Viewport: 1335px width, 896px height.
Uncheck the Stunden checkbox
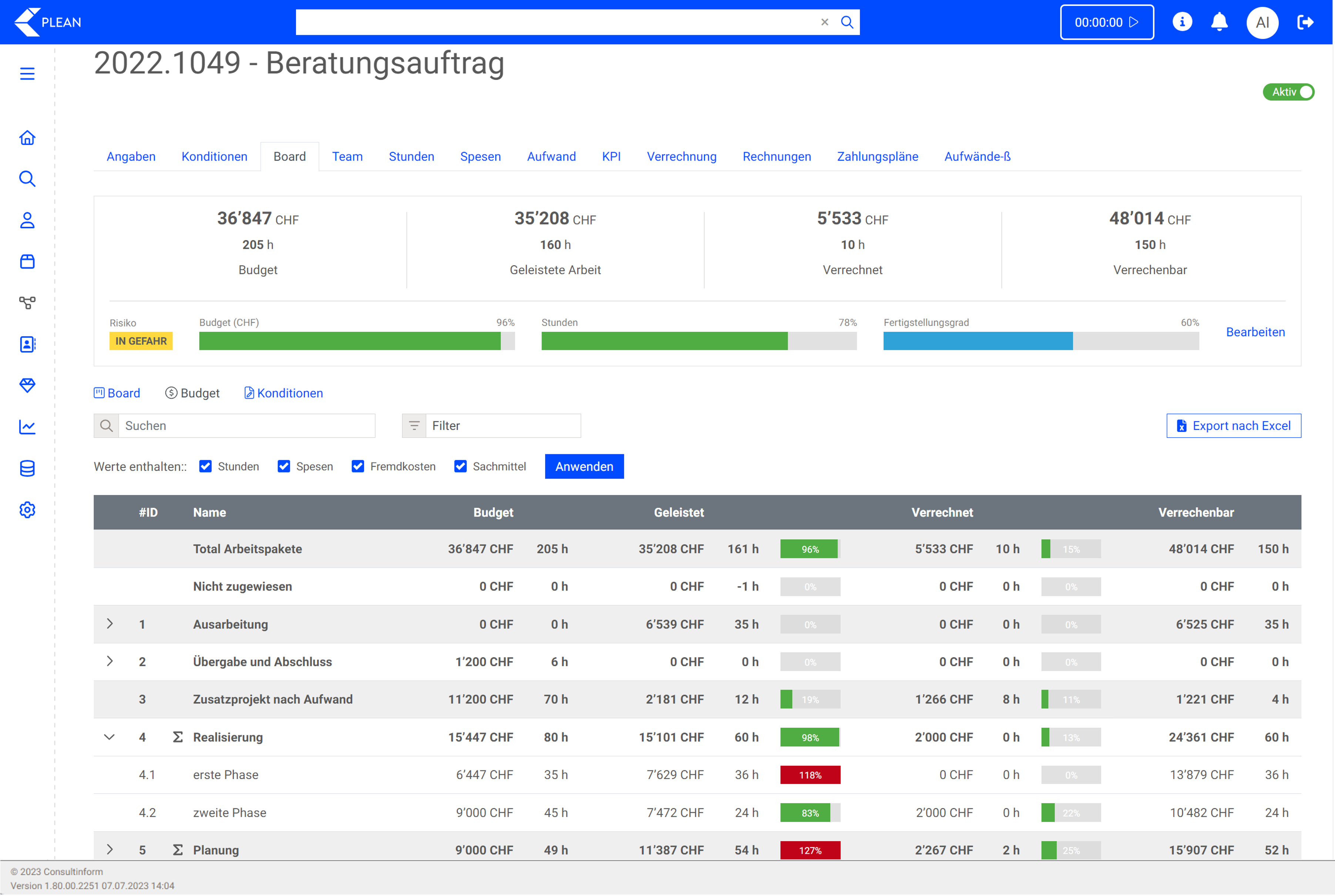tap(206, 466)
